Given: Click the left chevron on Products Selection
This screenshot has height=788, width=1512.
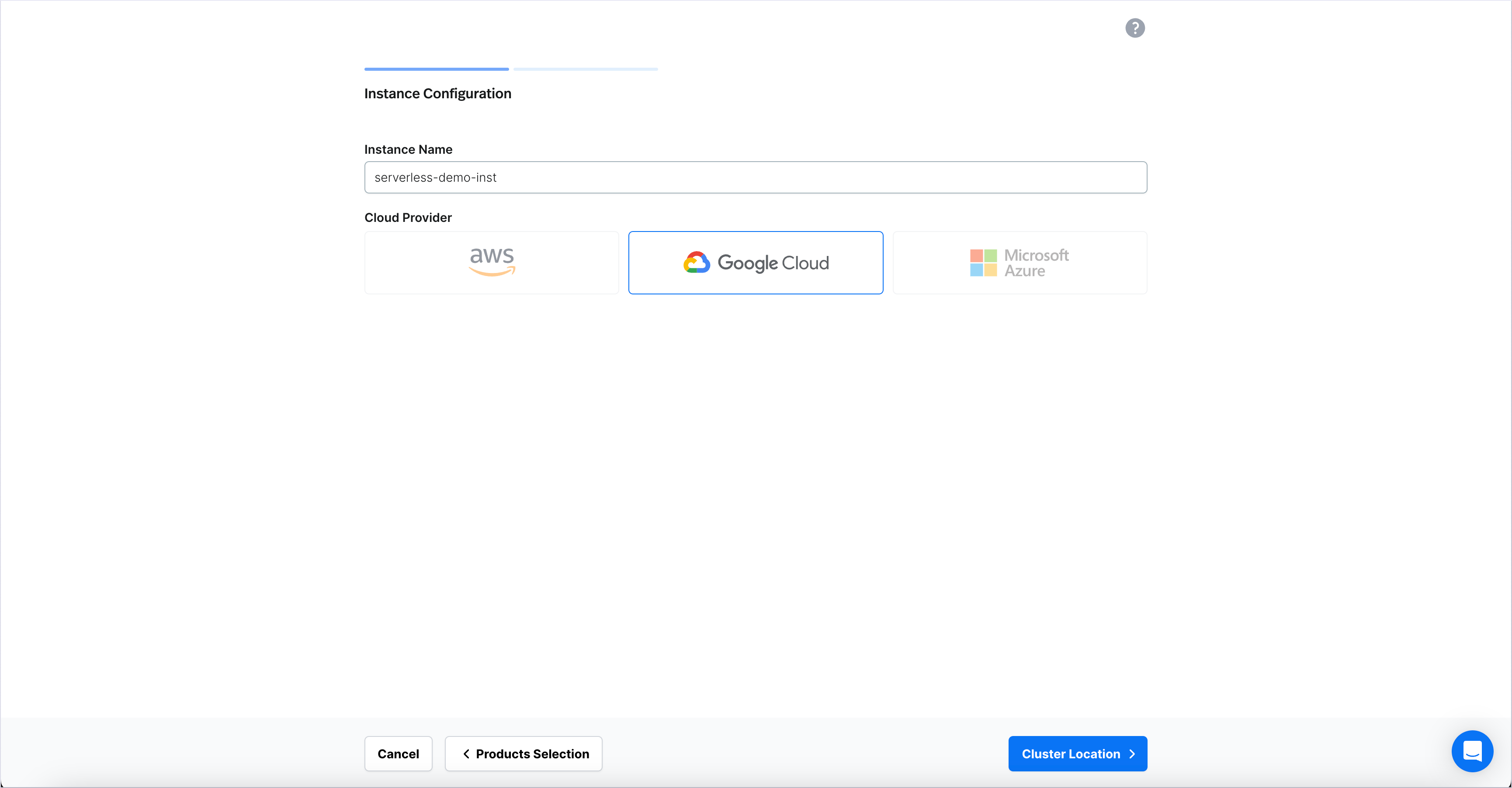Looking at the screenshot, I should click(x=466, y=753).
